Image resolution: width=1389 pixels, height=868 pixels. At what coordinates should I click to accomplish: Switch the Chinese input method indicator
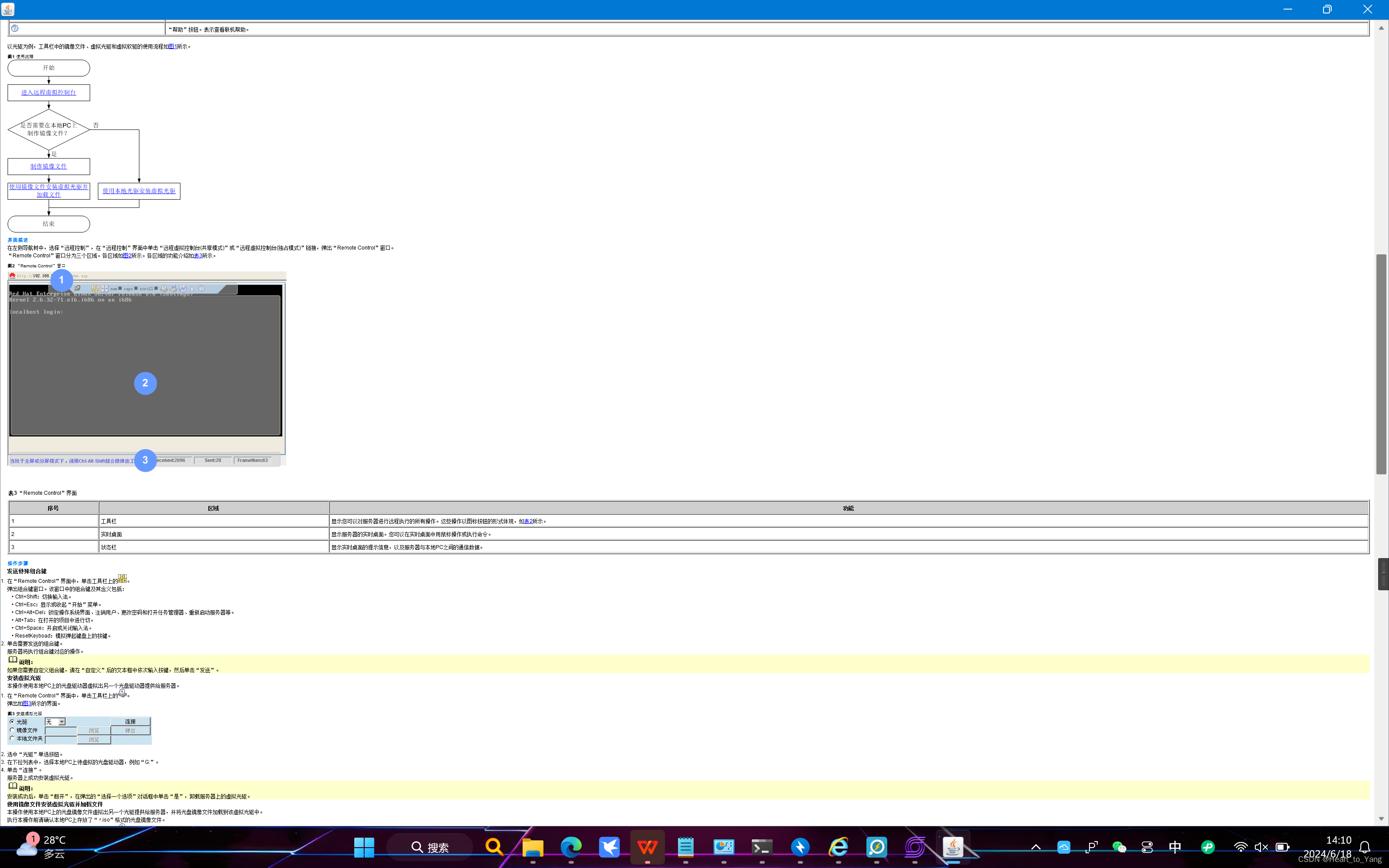click(x=1174, y=847)
